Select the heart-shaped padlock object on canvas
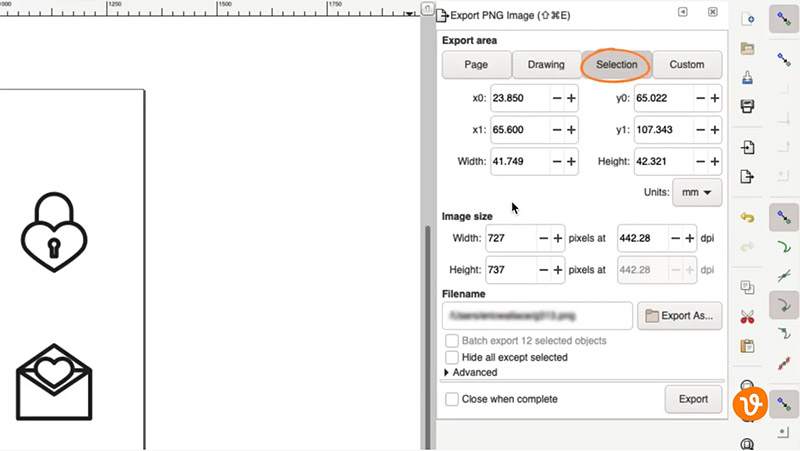This screenshot has width=800, height=451. click(x=54, y=232)
